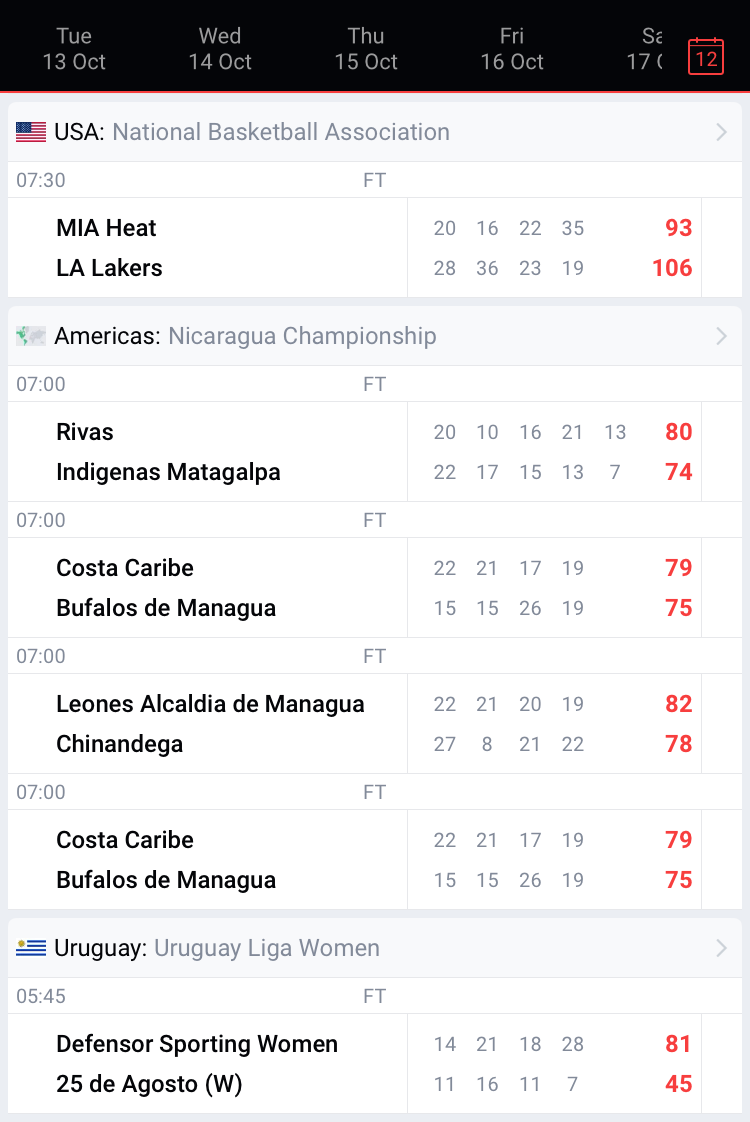The image size is (750, 1122).
Task: Expand National Basketball Association chevron arrow
Action: pyautogui.click(x=721, y=132)
